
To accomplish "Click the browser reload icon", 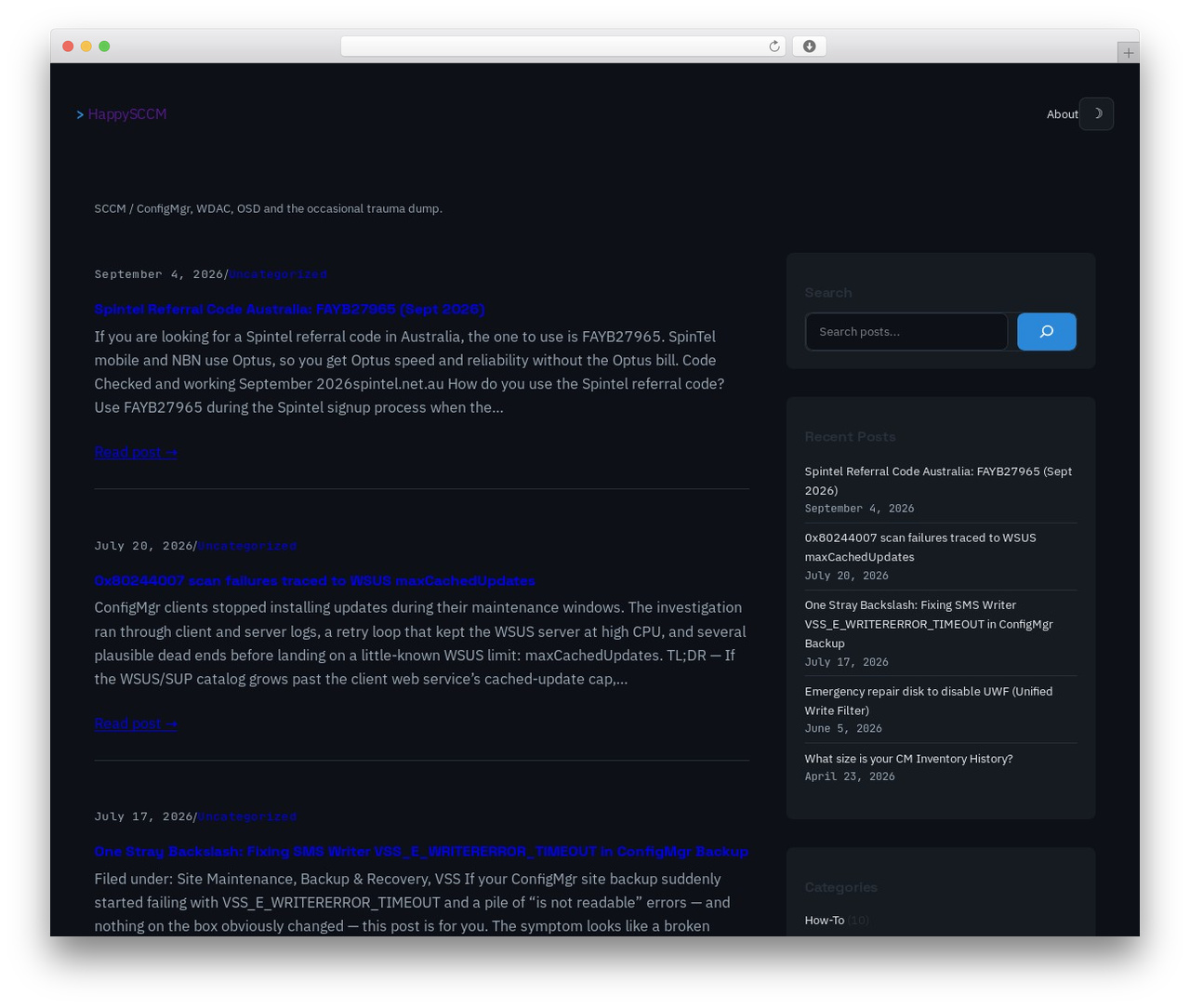I will click(774, 46).
